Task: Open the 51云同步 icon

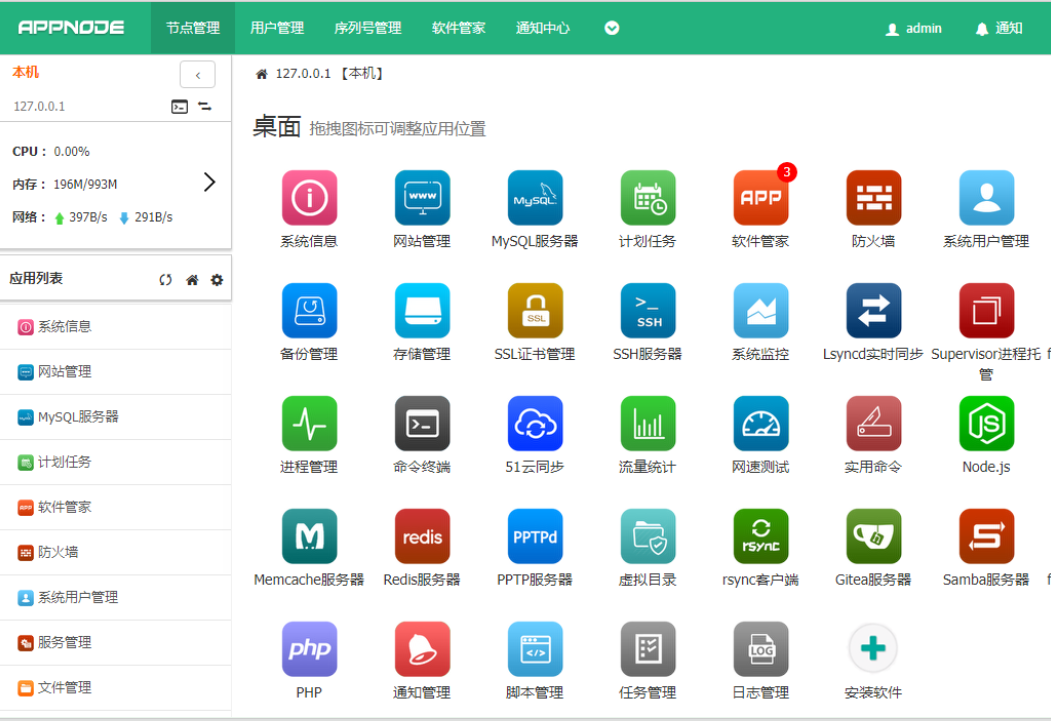Action: [x=535, y=423]
